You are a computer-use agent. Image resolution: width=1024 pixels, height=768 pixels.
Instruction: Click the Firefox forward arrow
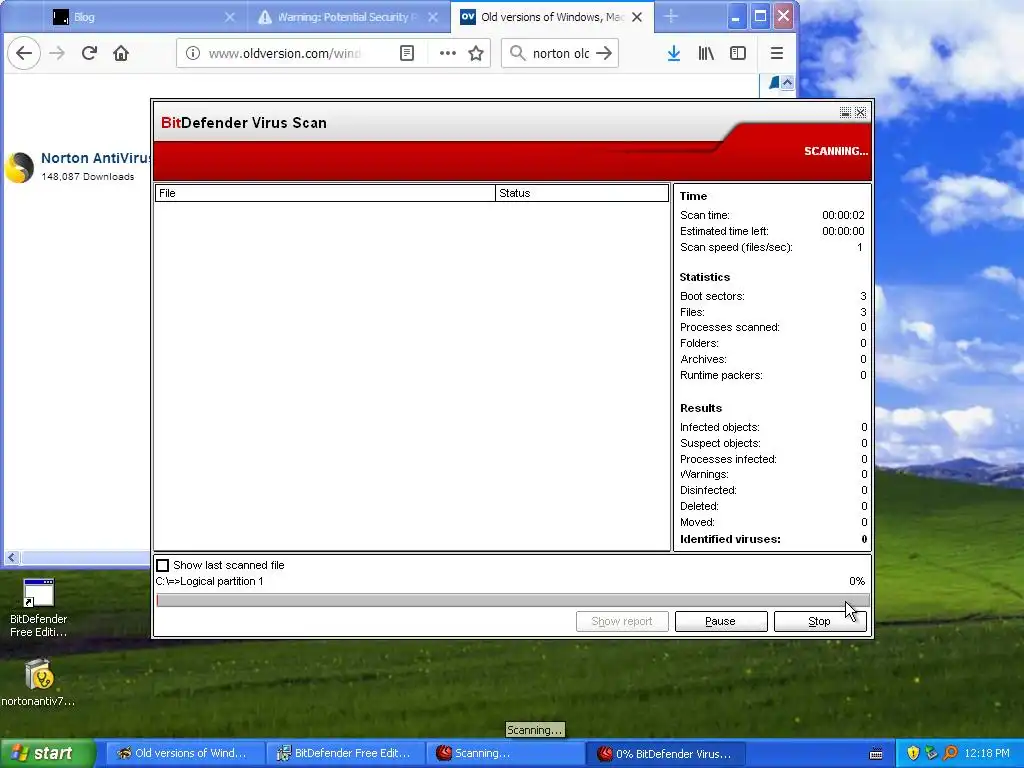click(57, 54)
